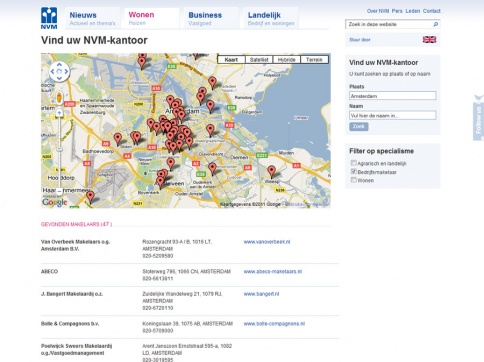Click the Plaats input field
The height and width of the screenshot is (362, 484).
pos(393,96)
